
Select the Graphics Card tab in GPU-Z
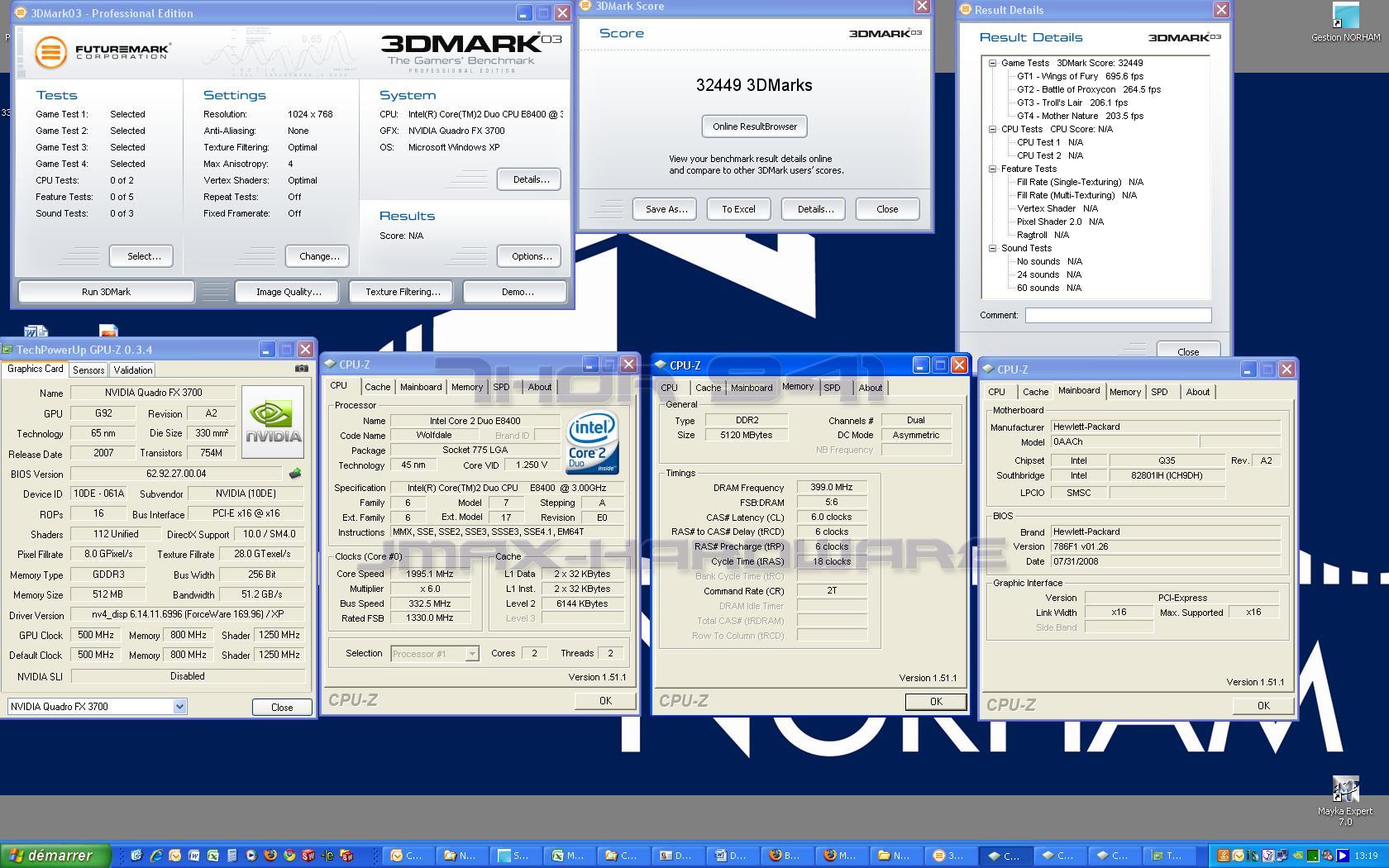coord(35,370)
